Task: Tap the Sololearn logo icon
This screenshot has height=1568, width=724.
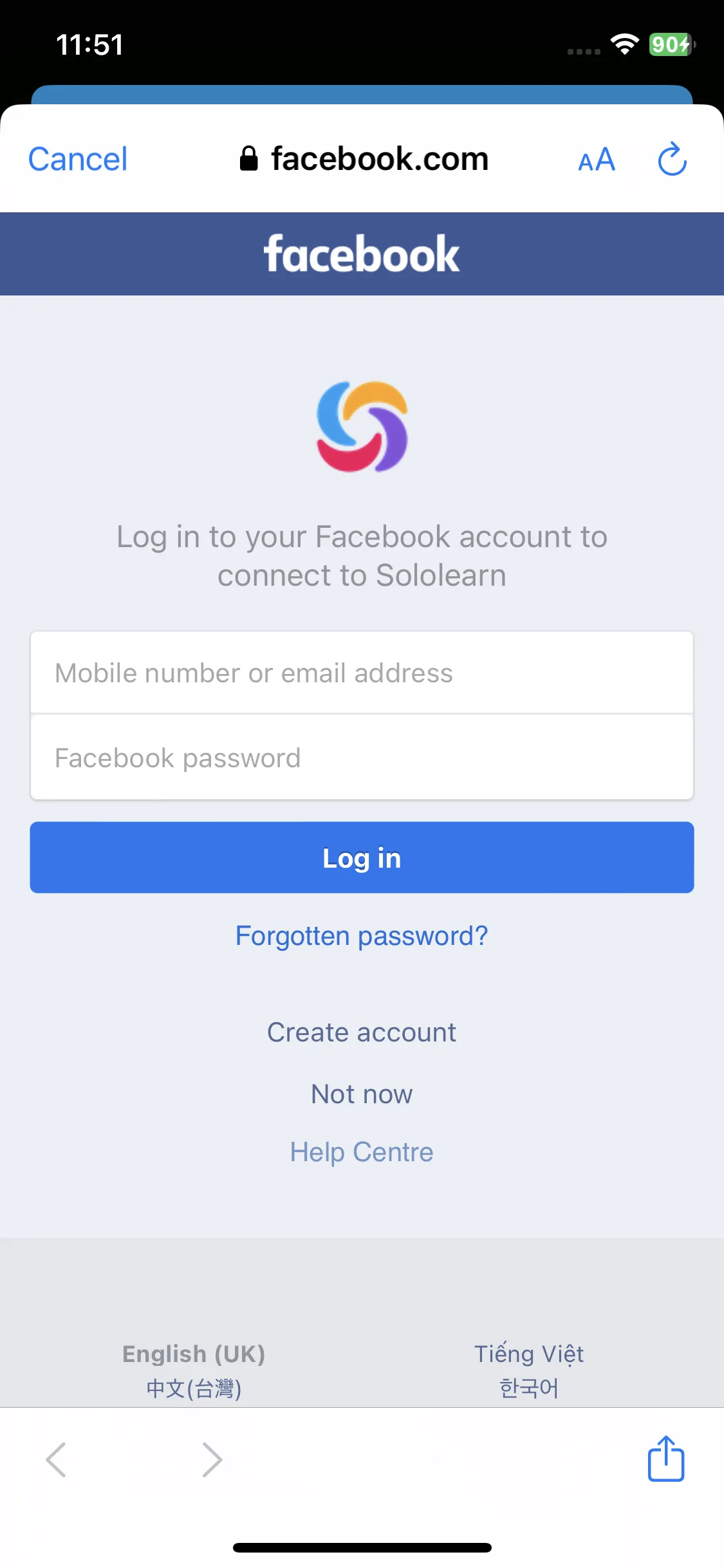Action: [x=362, y=427]
